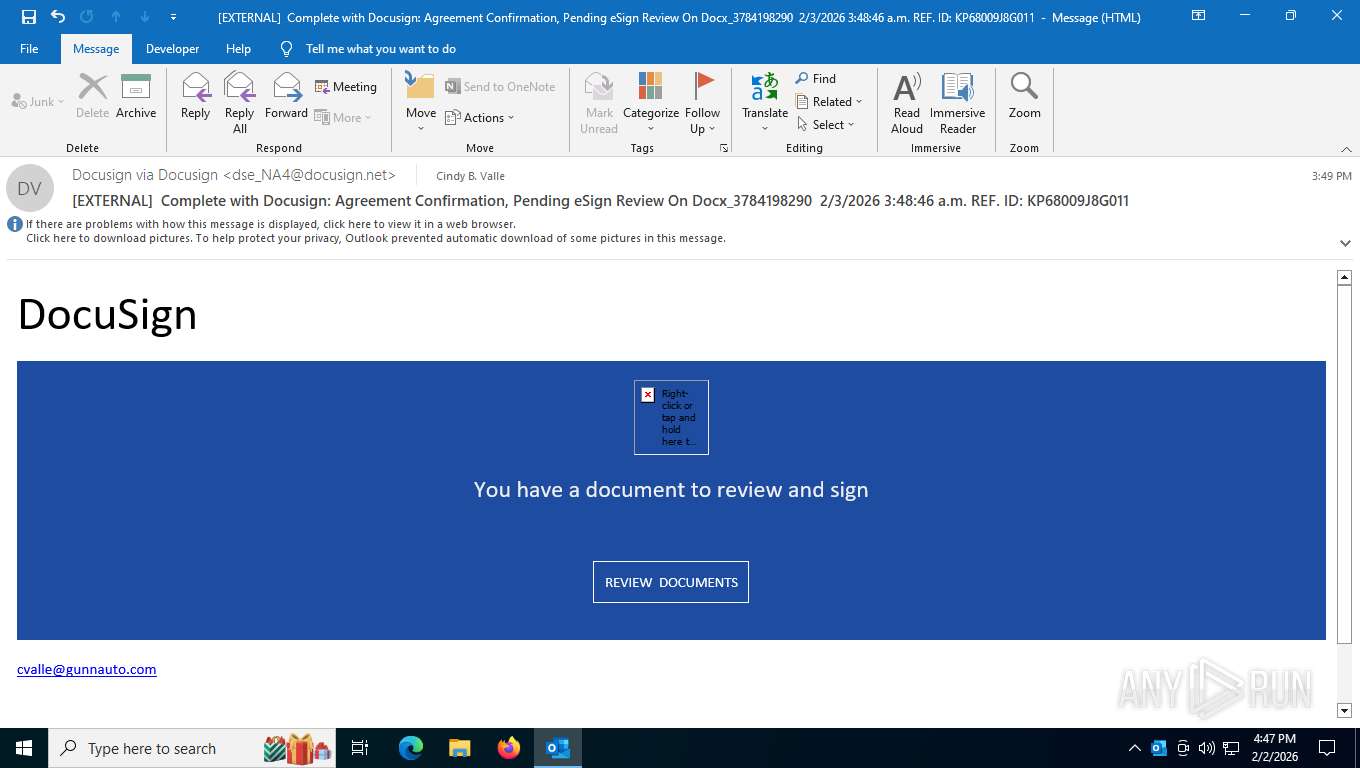Click the Windows search box
Image resolution: width=1360 pixels, height=768 pixels.
(192, 748)
